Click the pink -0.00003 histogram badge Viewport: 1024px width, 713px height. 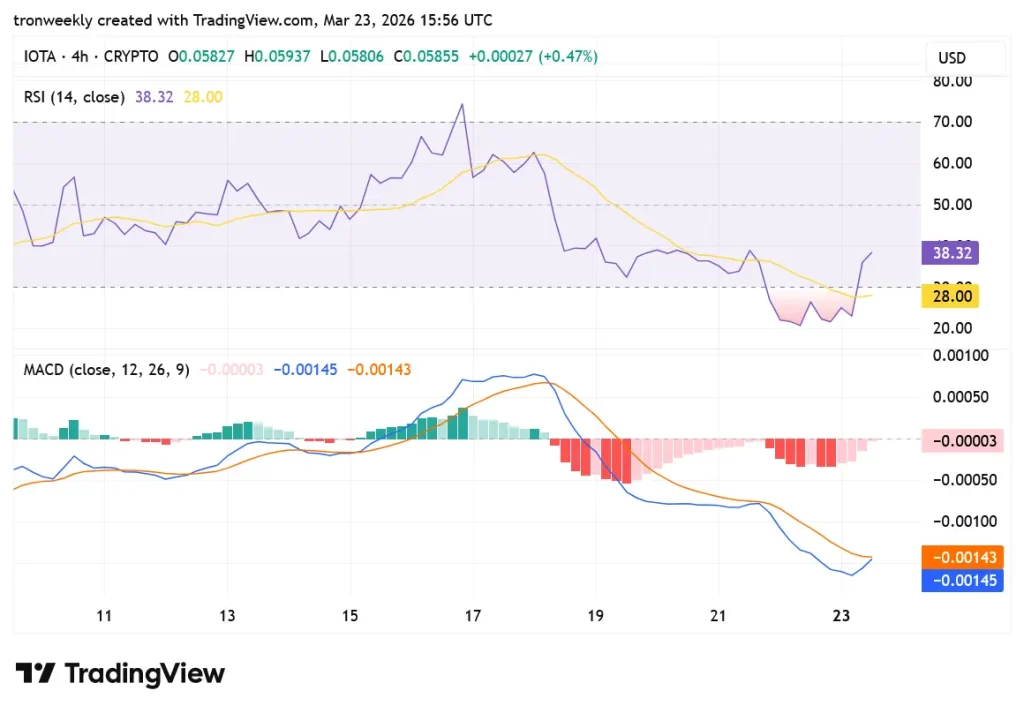(x=961, y=440)
